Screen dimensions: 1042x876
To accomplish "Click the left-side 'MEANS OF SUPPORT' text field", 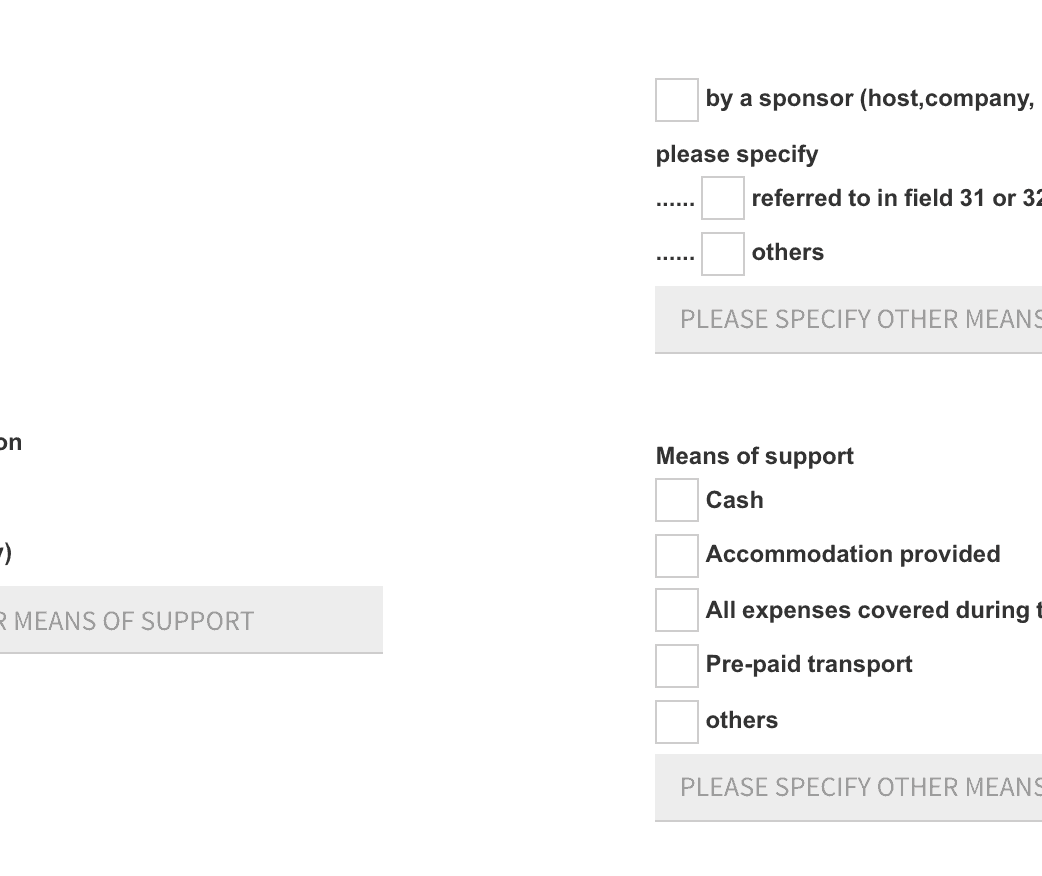I will pyautogui.click(x=190, y=620).
